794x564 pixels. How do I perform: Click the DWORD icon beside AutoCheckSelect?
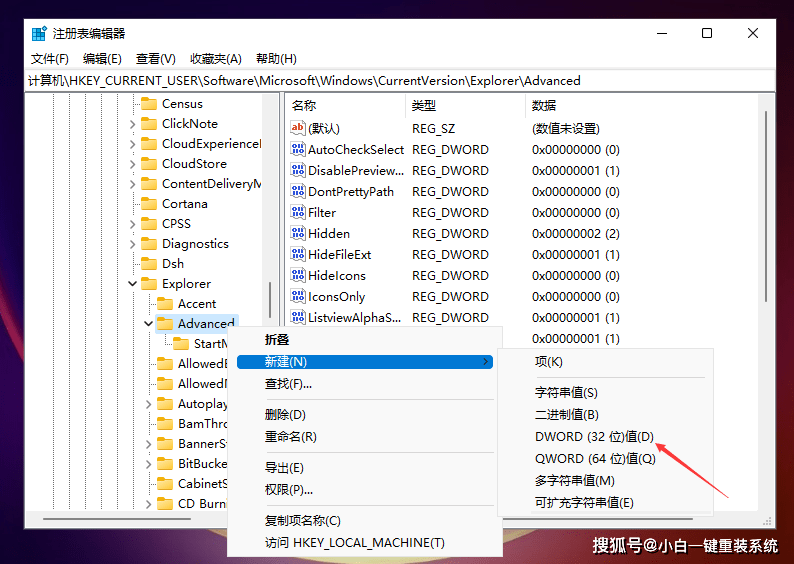[x=298, y=149]
